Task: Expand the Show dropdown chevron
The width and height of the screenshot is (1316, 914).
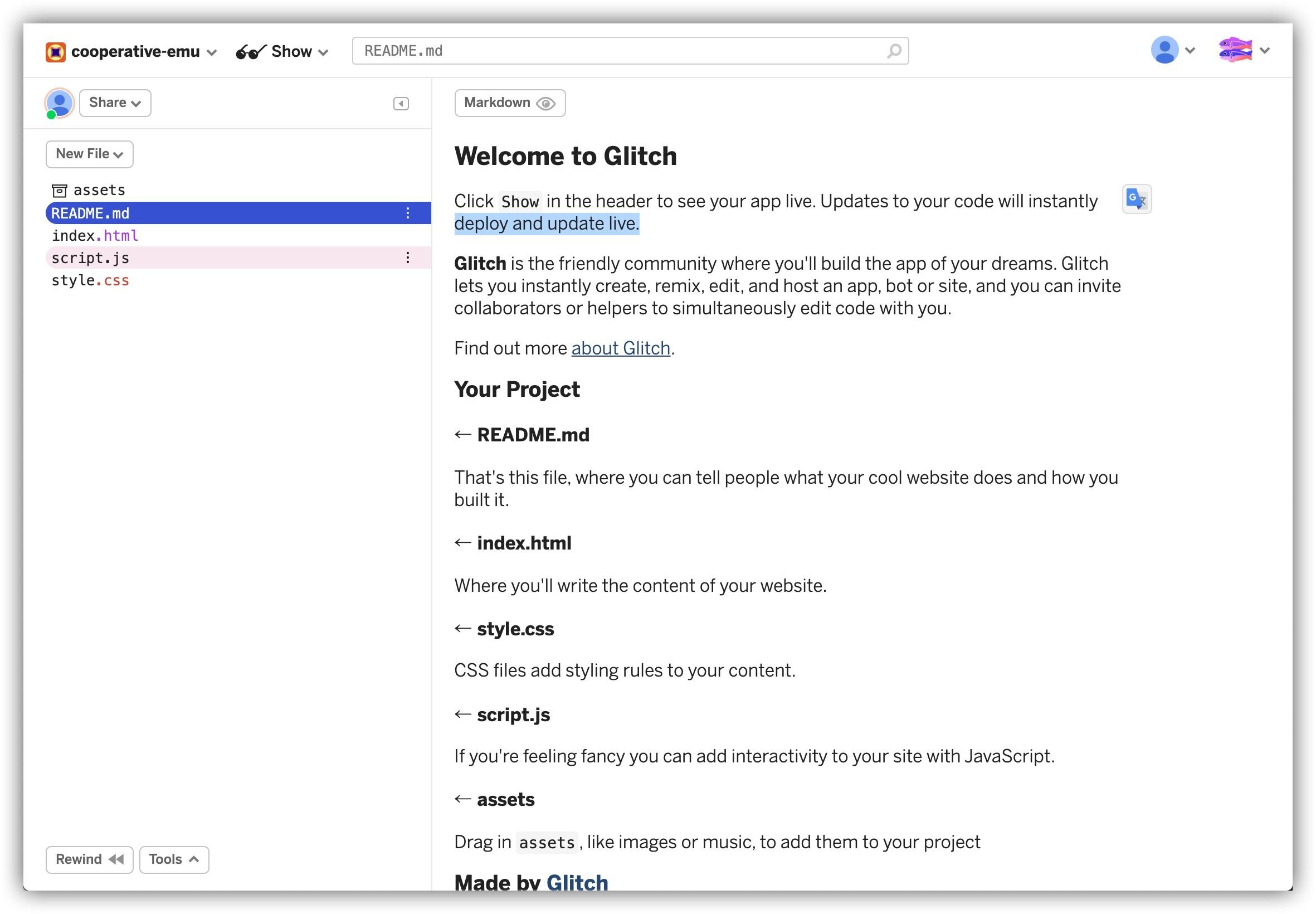Action: (323, 53)
